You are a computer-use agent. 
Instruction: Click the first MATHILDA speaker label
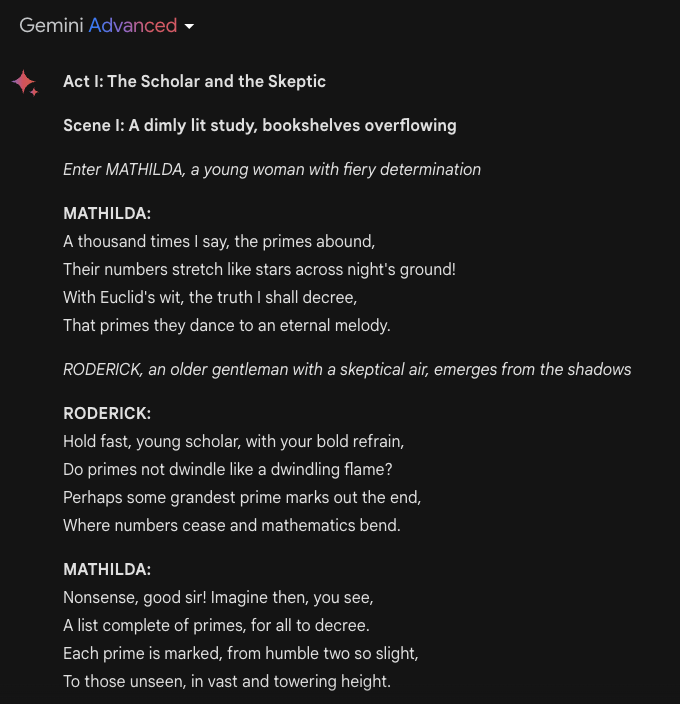(x=107, y=213)
